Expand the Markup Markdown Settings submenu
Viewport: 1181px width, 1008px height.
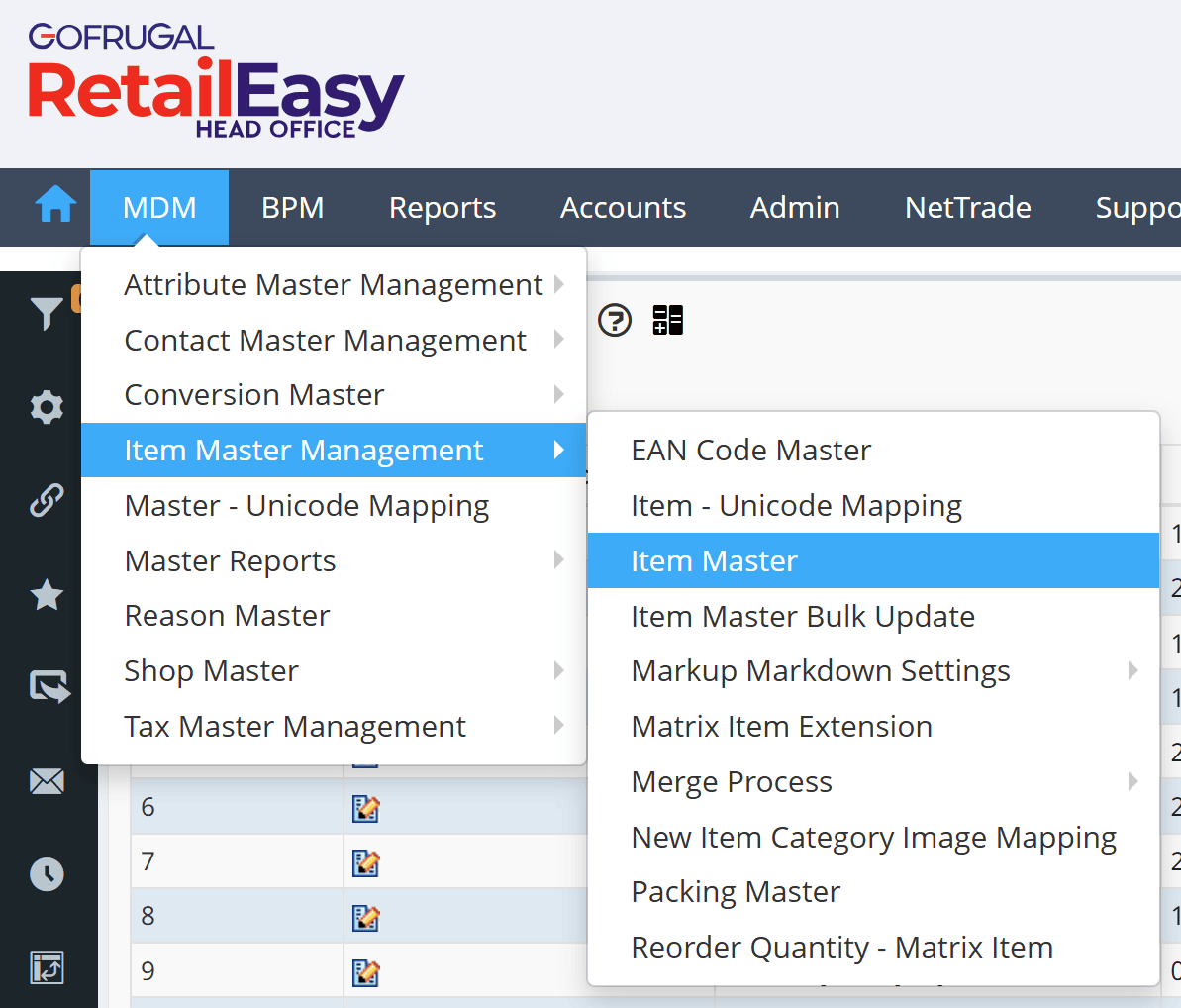click(821, 671)
